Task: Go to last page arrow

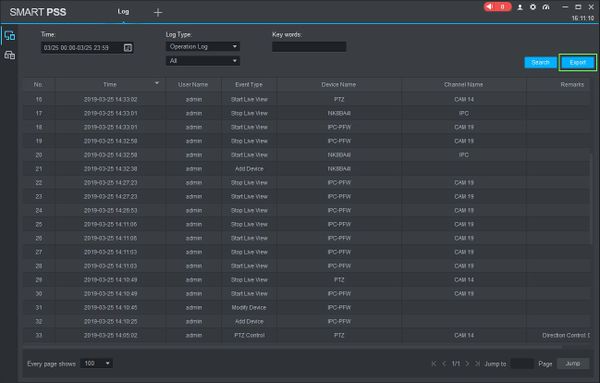Action: pyautogui.click(x=477, y=363)
